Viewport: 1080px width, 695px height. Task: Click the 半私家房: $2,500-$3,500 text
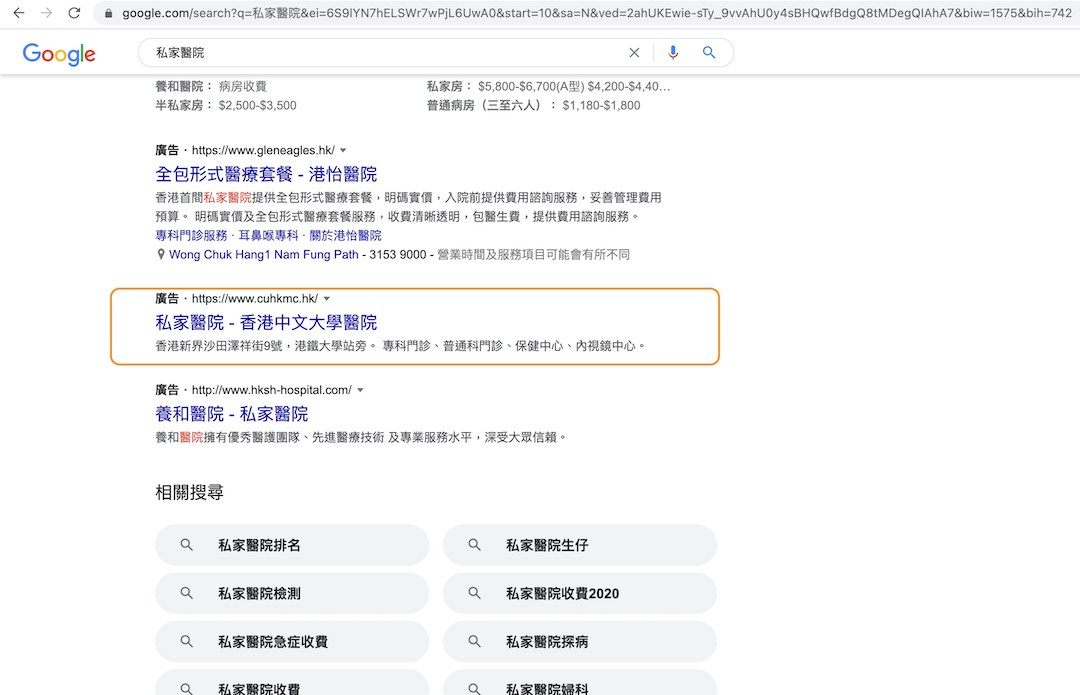point(226,105)
